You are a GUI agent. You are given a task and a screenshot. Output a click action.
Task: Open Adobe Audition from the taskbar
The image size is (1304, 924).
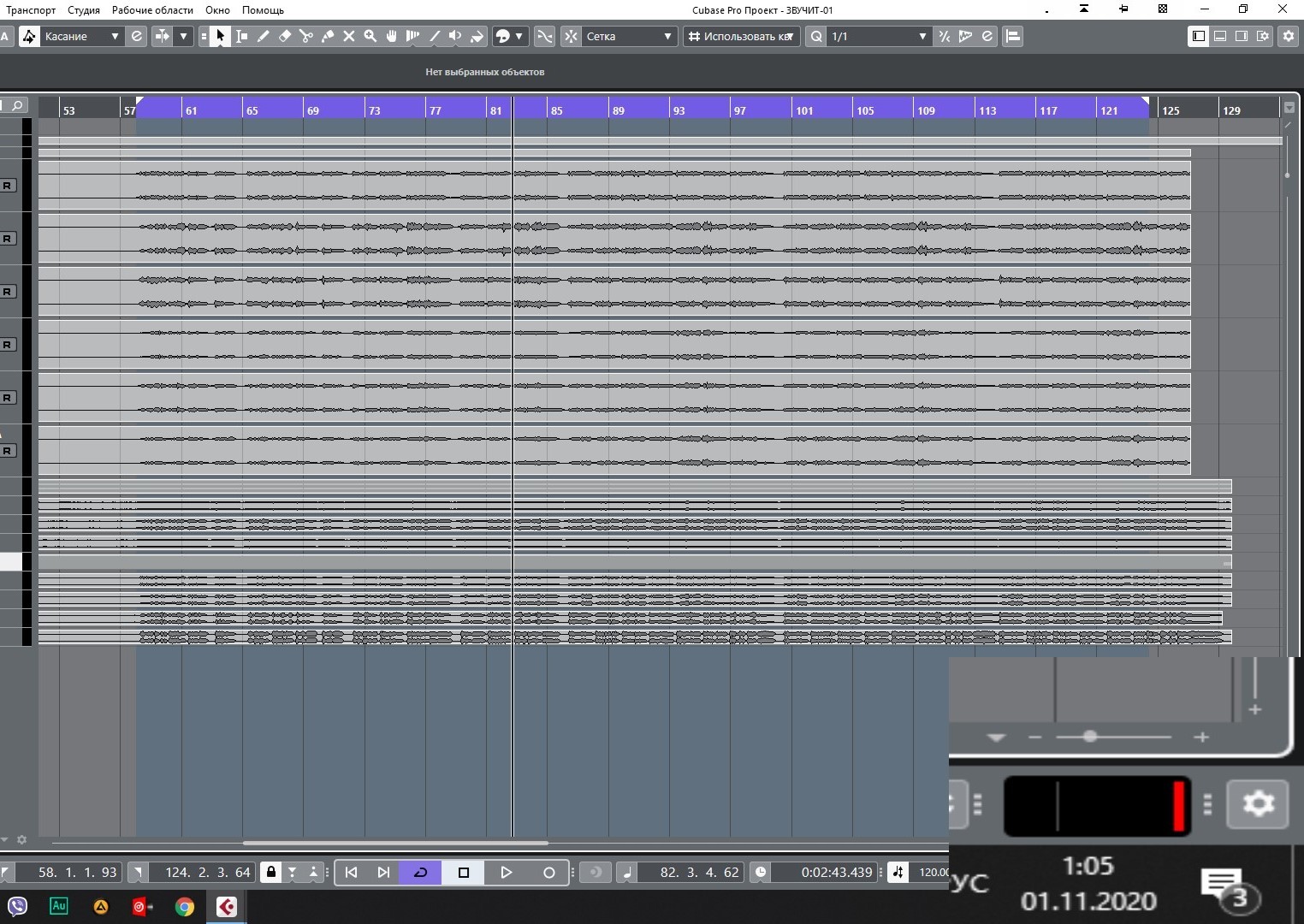(x=58, y=906)
